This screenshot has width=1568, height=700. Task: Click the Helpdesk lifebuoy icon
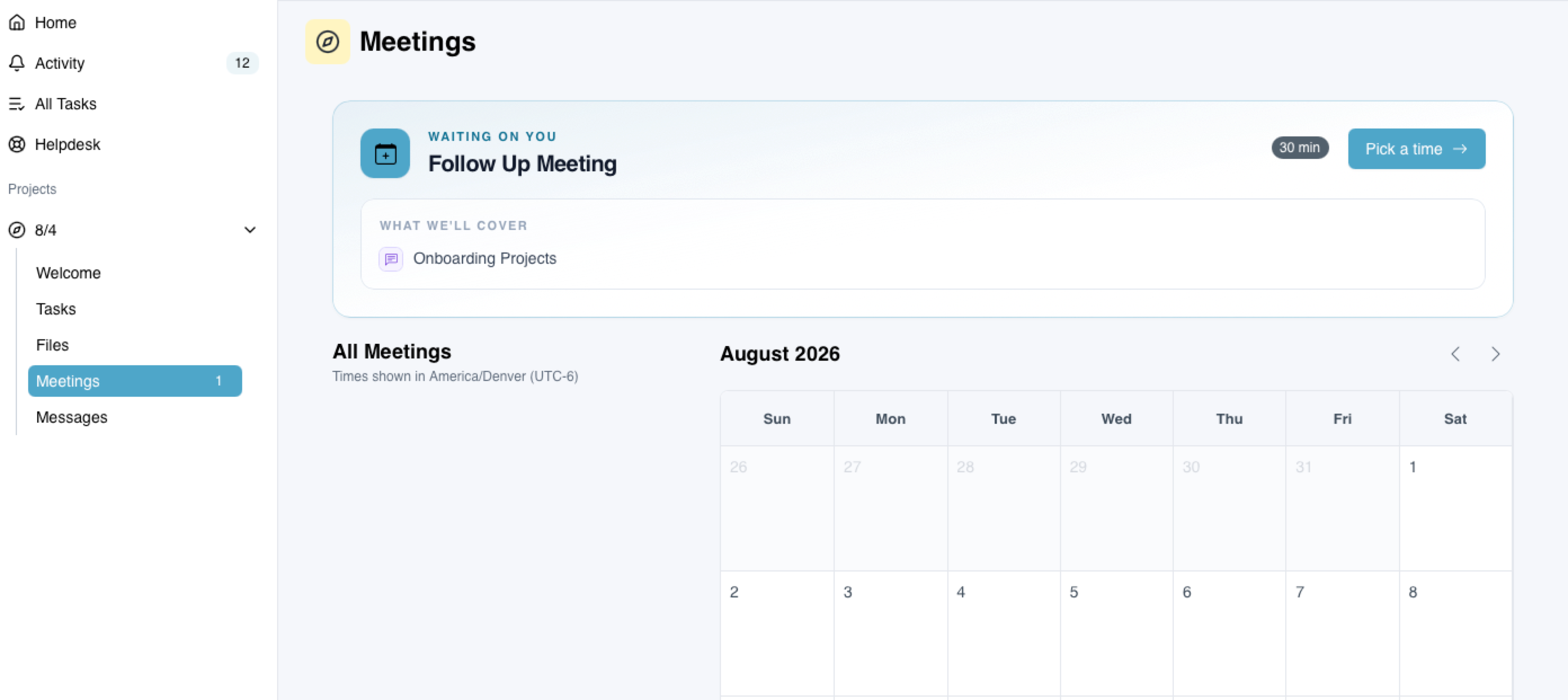coord(17,144)
